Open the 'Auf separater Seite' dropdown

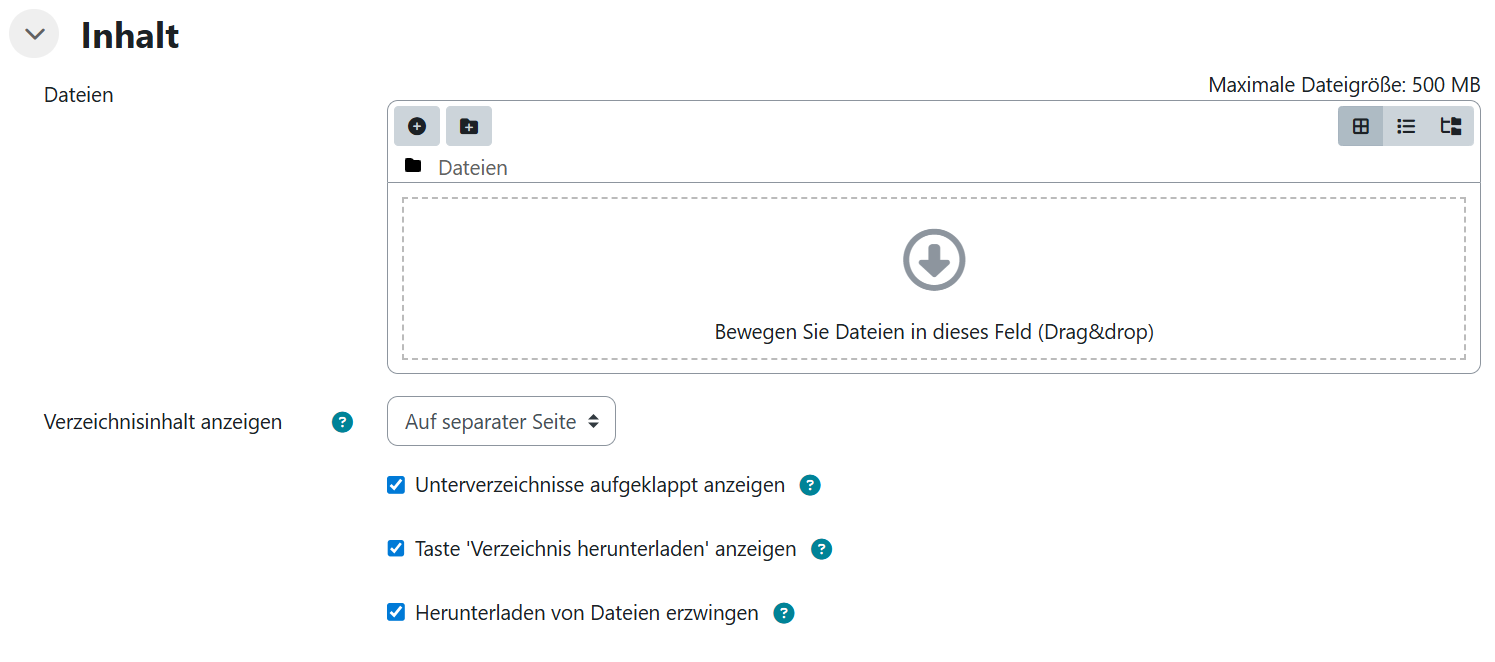point(501,422)
